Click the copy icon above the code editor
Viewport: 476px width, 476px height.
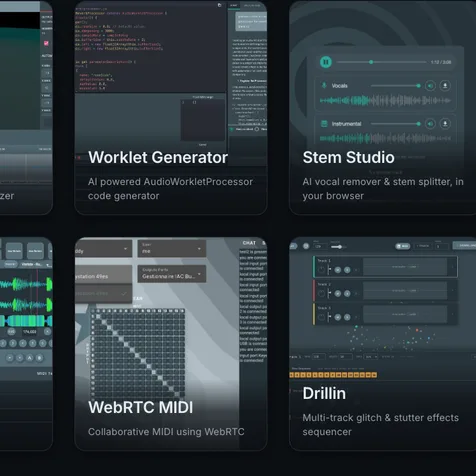219,5
